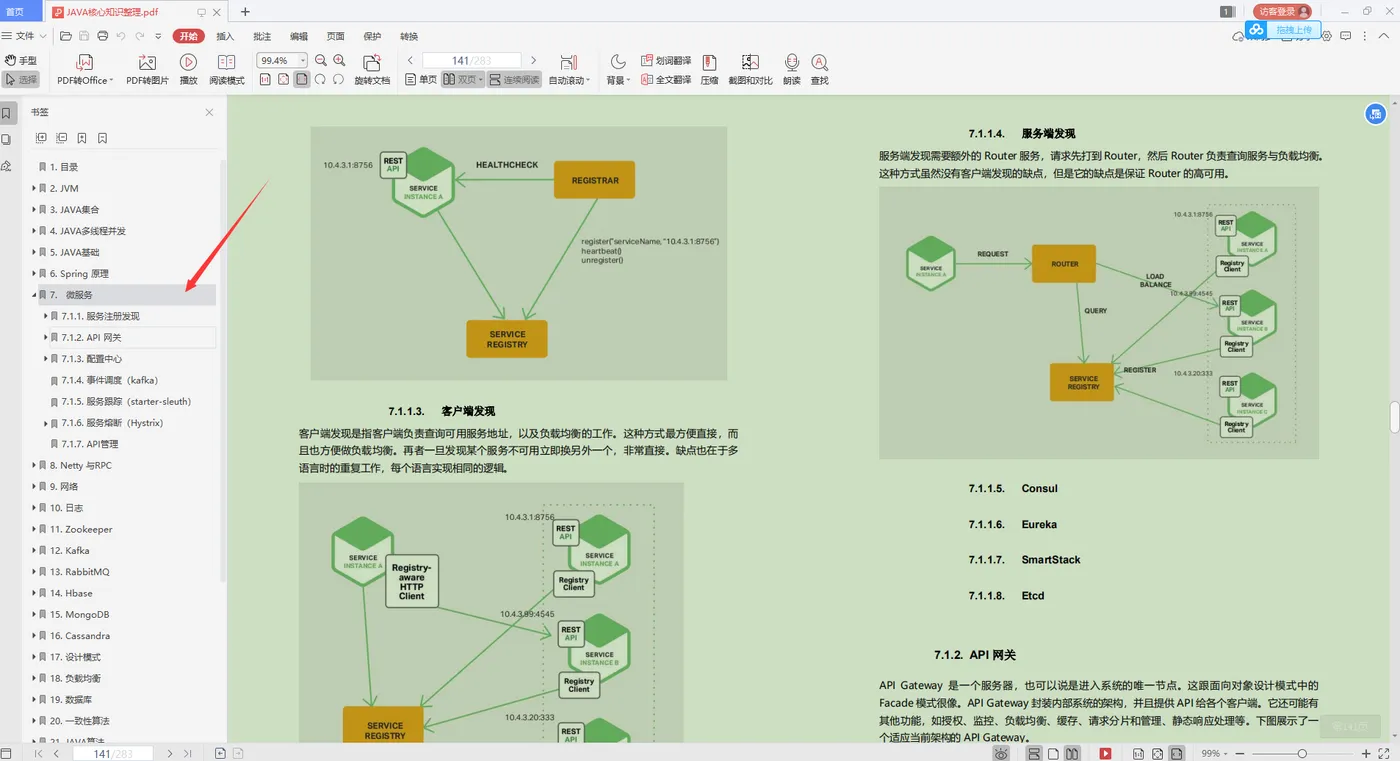Expand the 4. JAVA多线程并发 bookmark

point(33,231)
